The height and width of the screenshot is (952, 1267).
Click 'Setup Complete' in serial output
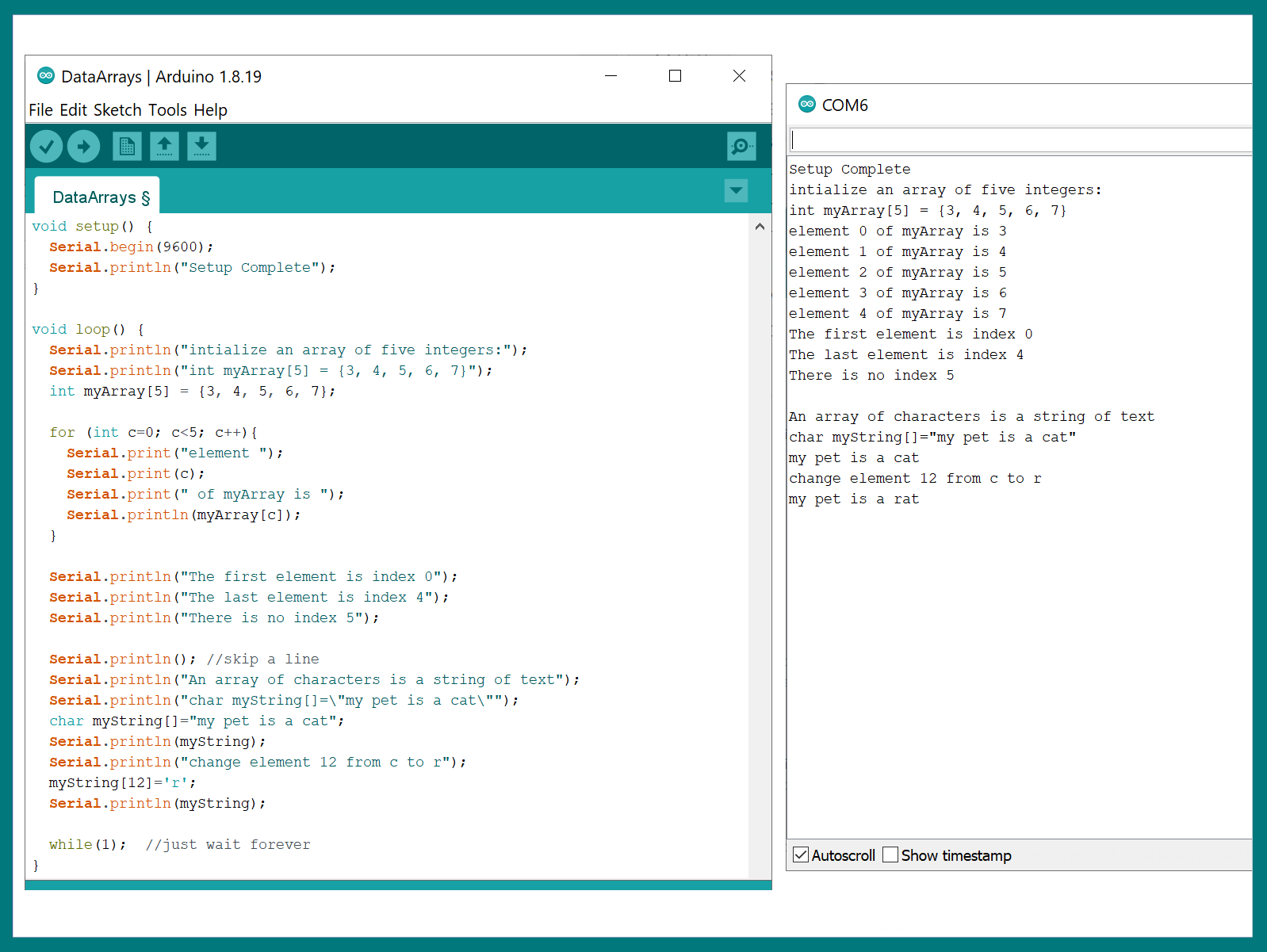[x=850, y=170]
